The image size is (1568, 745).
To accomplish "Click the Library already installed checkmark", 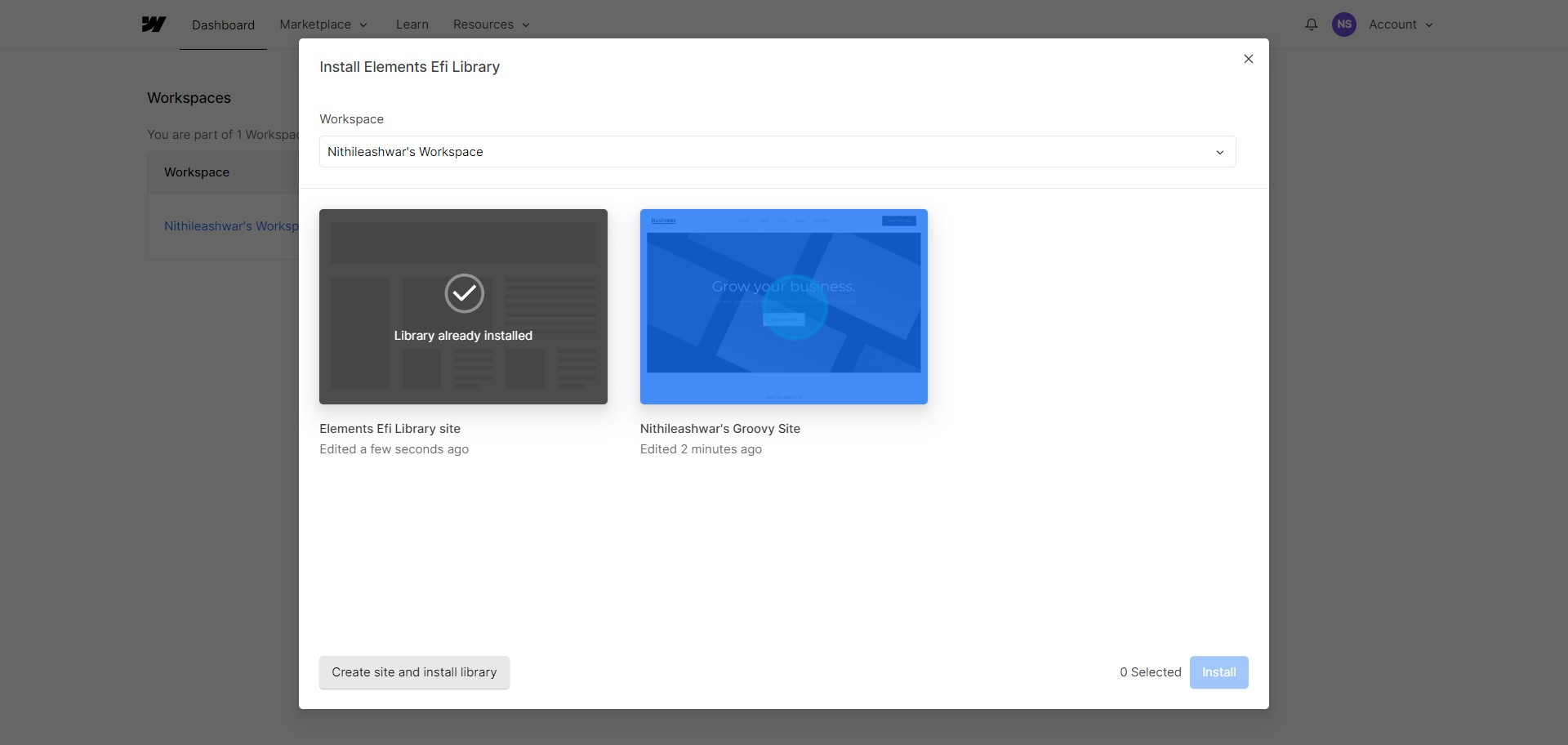I will [x=464, y=293].
